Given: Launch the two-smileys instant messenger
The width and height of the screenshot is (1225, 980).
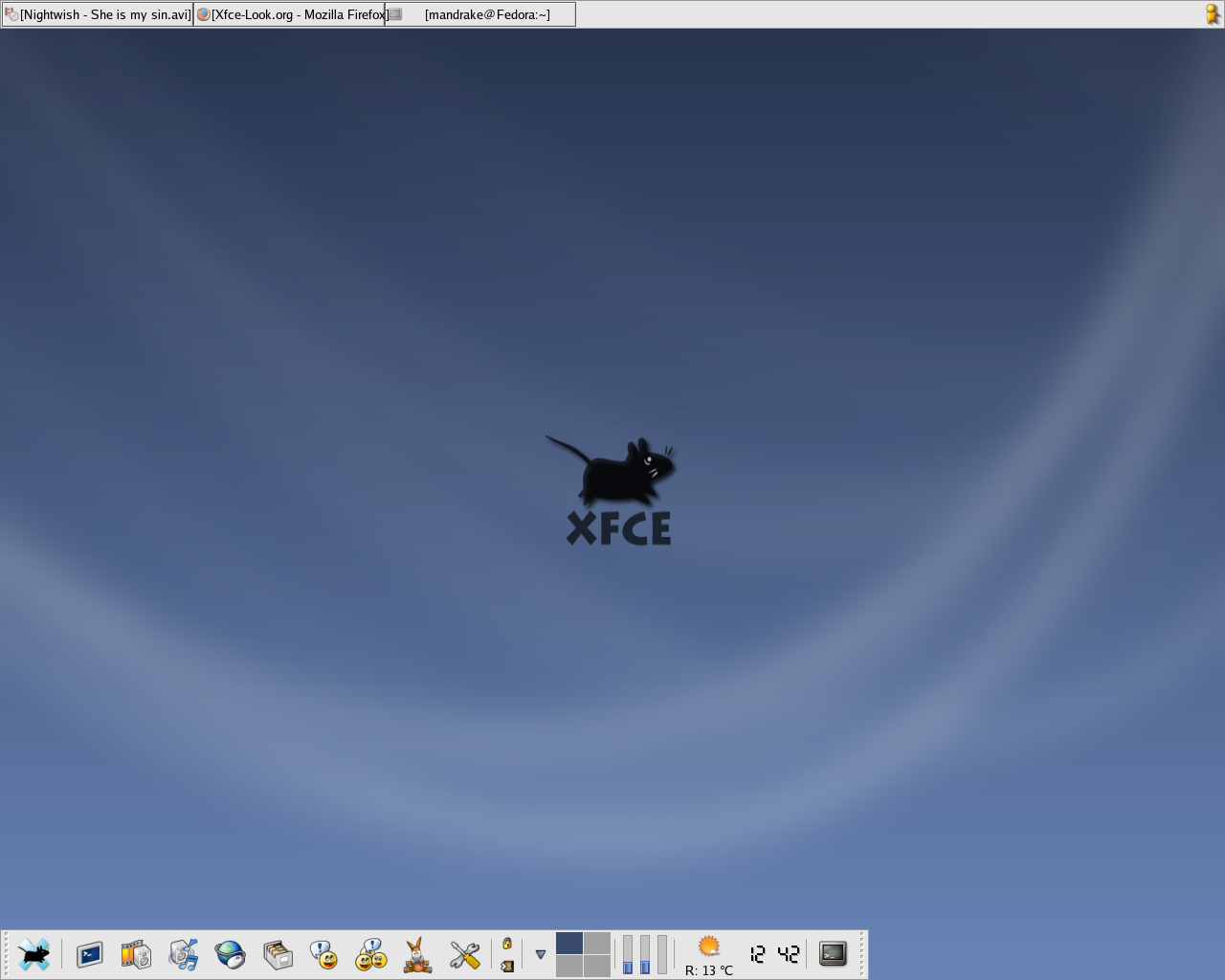Looking at the screenshot, I should tap(370, 954).
